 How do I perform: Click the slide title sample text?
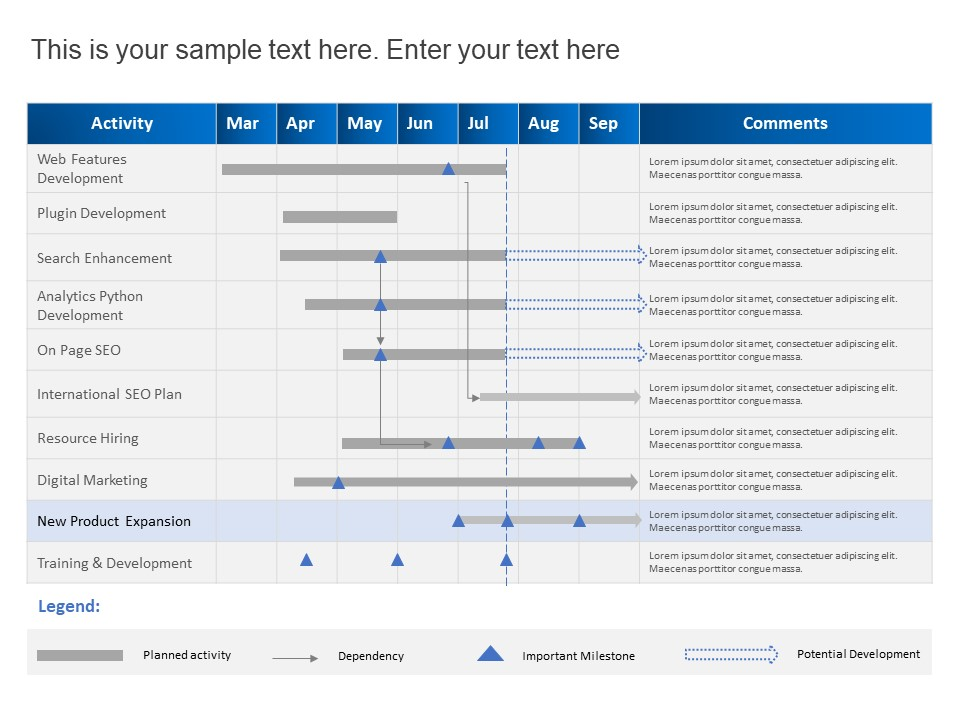click(325, 50)
